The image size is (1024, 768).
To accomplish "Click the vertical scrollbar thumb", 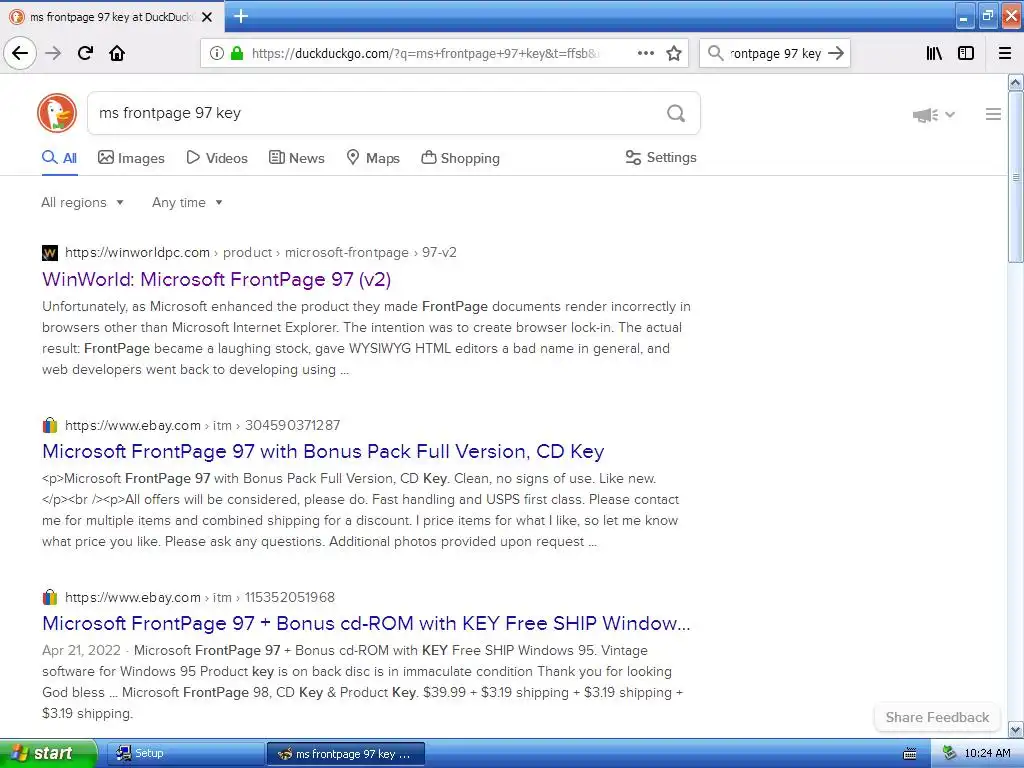I will point(1016,176).
